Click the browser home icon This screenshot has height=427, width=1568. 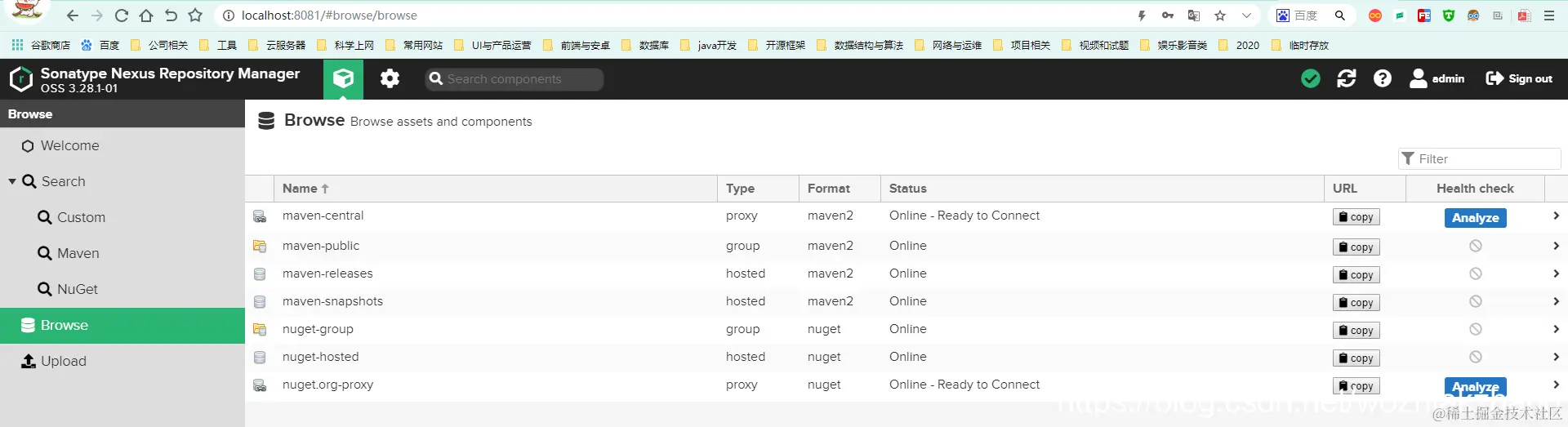pos(146,16)
